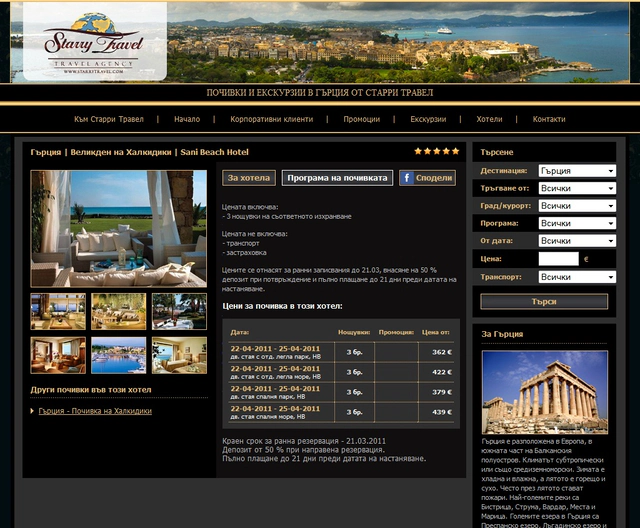Switch to the За хотела tab

coord(249,178)
